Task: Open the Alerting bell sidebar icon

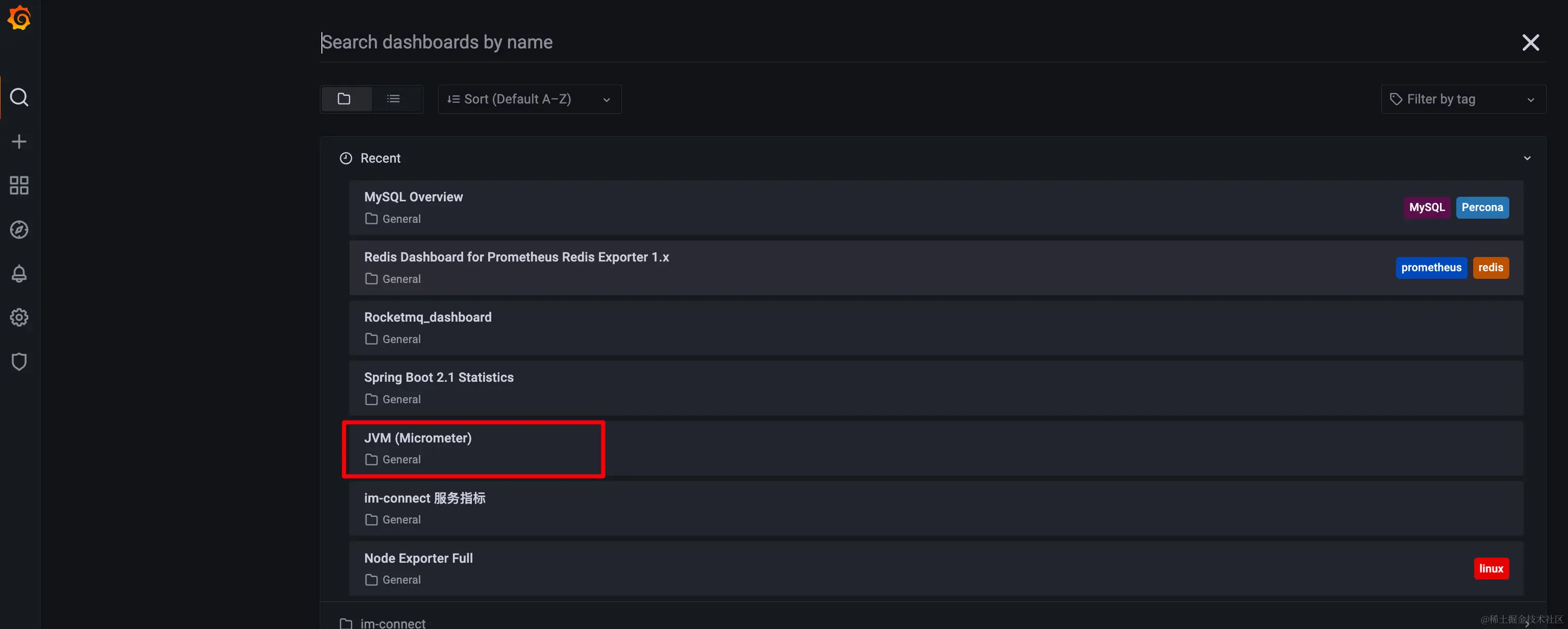Action: point(19,274)
